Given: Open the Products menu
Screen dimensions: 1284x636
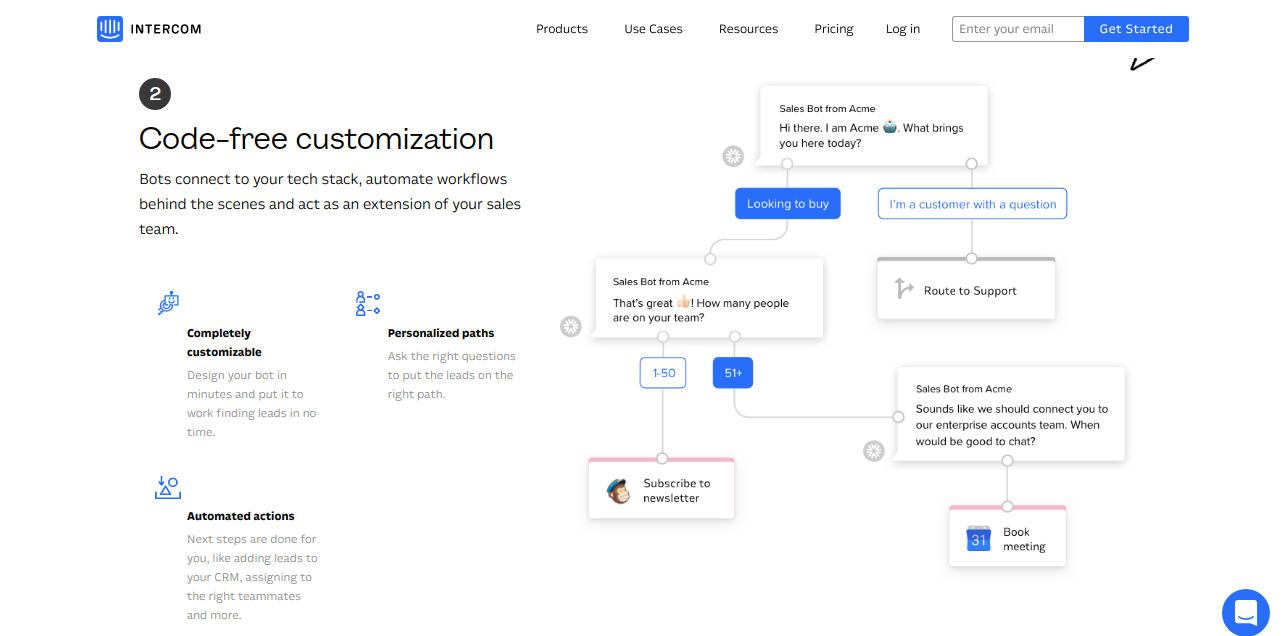Looking at the screenshot, I should tap(562, 29).
